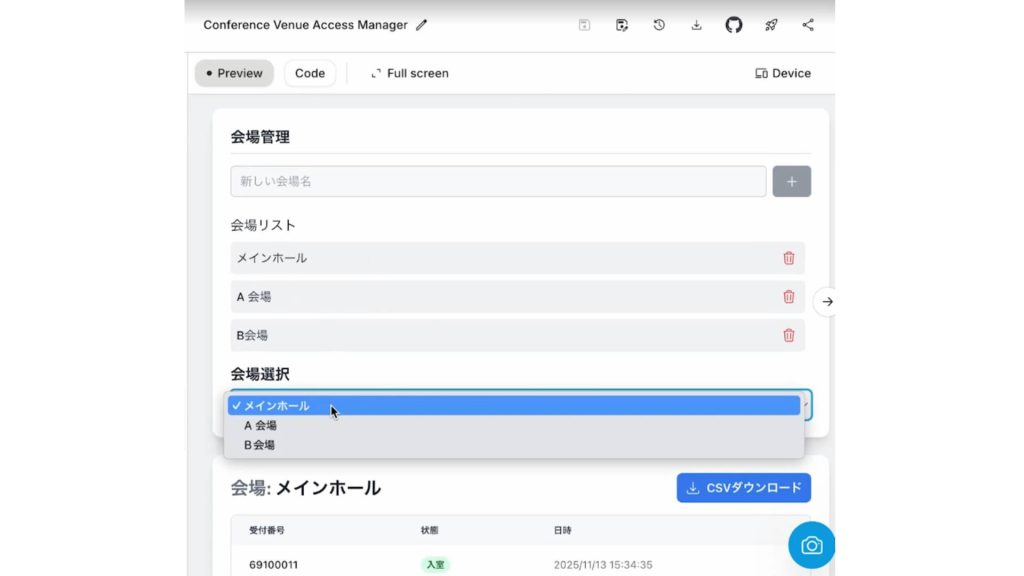
Task: Toggle Full screen mode
Action: (x=409, y=73)
